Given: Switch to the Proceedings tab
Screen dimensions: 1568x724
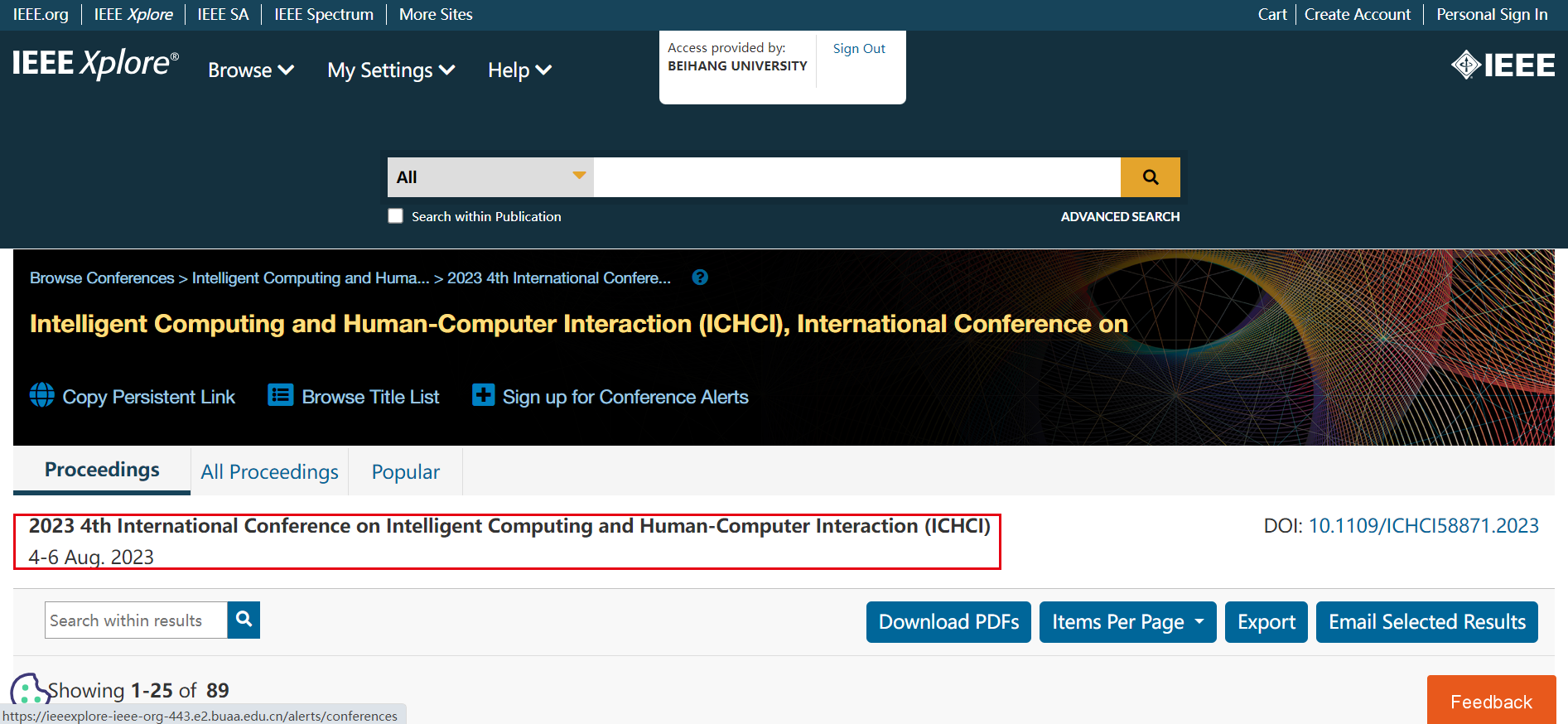Looking at the screenshot, I should coord(102,470).
